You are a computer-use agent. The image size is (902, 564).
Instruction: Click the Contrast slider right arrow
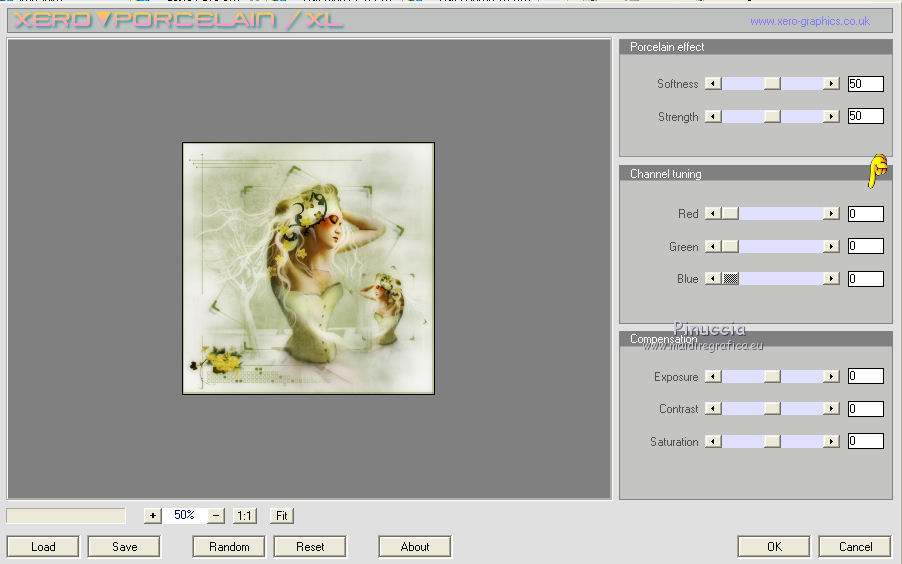[831, 409]
